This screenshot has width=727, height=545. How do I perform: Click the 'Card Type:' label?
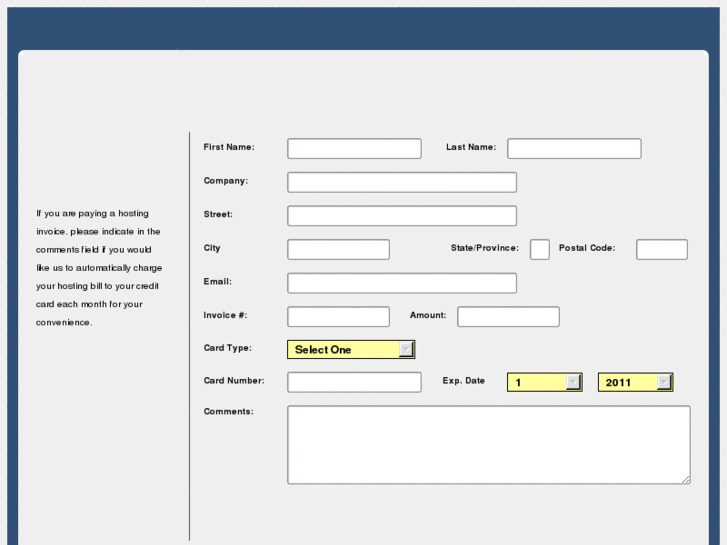click(228, 348)
